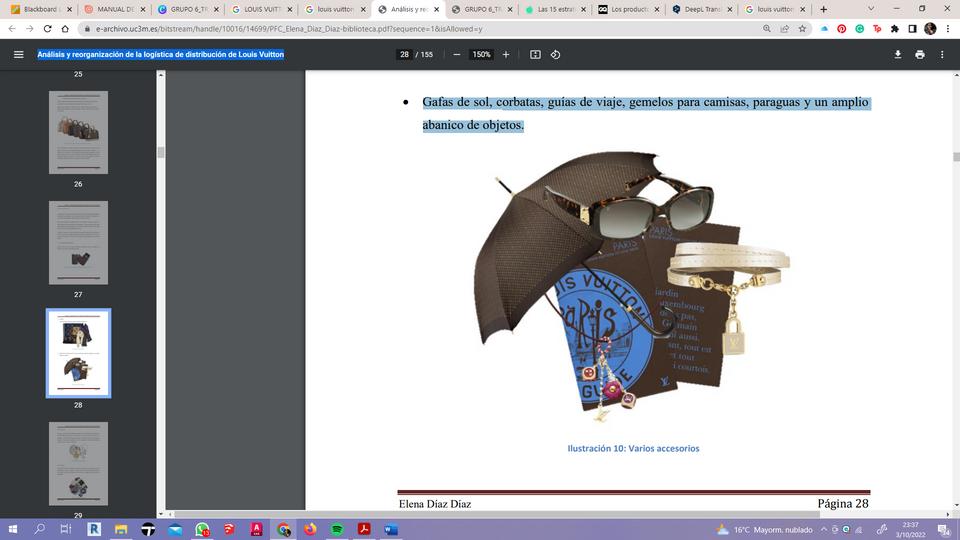Go back to previous page in browser
This screenshot has width=960, height=540.
[12, 29]
